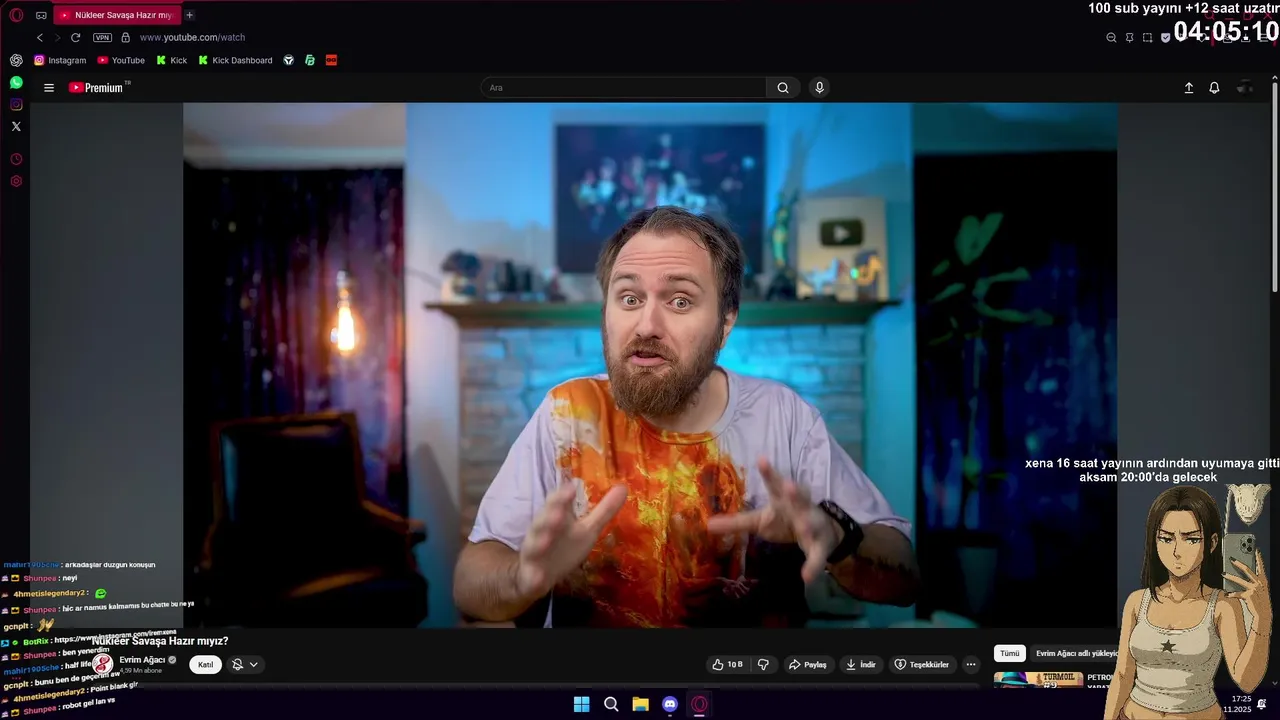Open the Evrim Ağacı channel avatar
The height and width of the screenshot is (720, 1280).
click(x=102, y=664)
